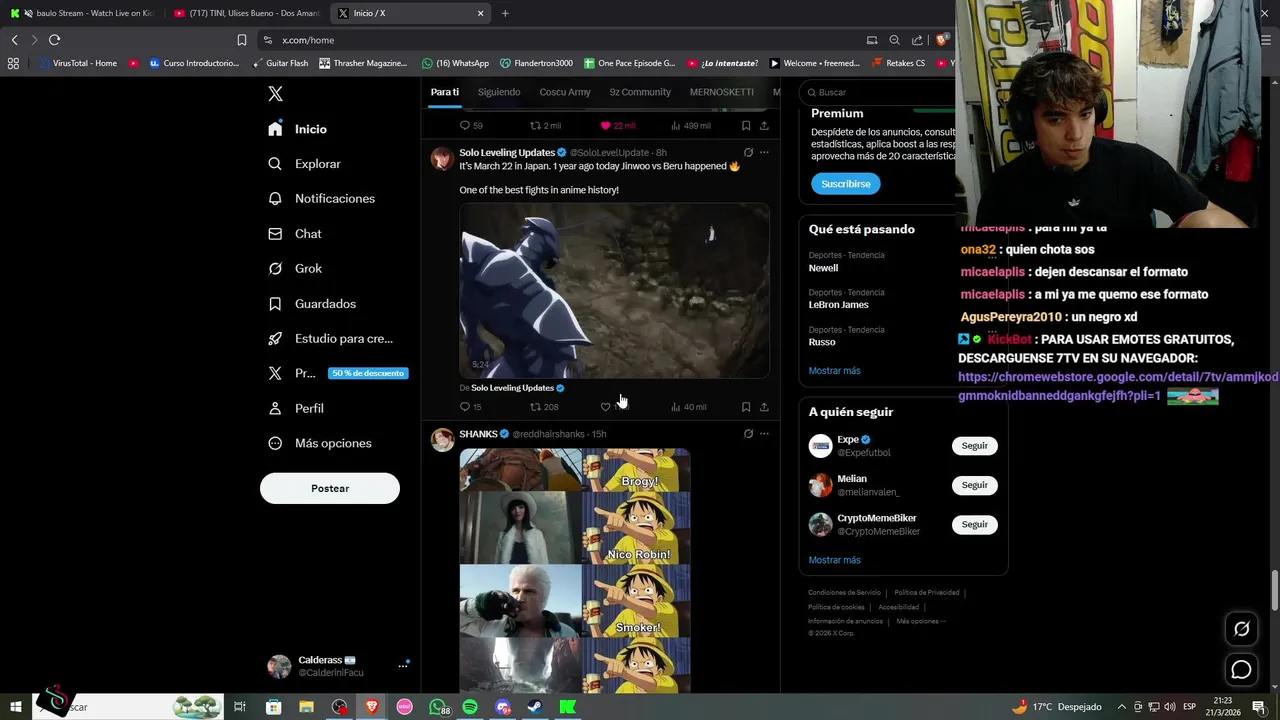The height and width of the screenshot is (720, 1280).
Task: Open Chat in the sidebar
Action: point(295,234)
